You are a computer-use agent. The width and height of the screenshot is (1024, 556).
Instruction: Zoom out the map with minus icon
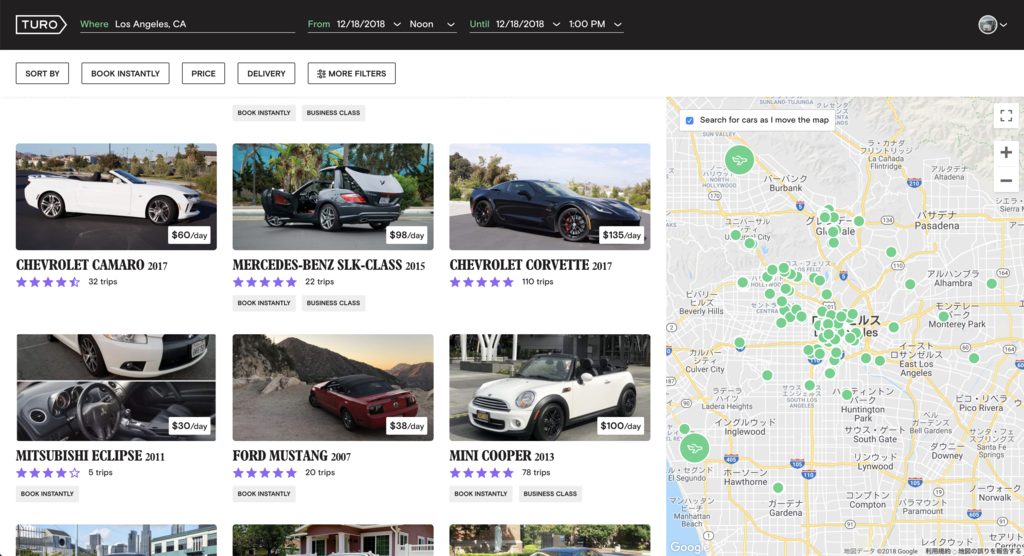click(x=1006, y=180)
